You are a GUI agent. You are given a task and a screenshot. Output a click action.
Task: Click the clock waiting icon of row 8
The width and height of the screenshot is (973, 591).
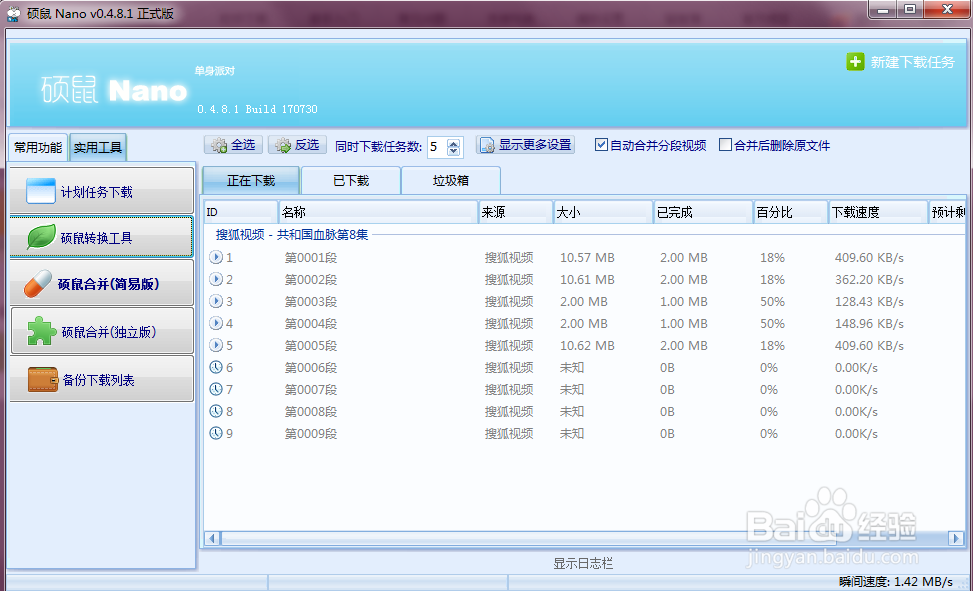tap(215, 411)
